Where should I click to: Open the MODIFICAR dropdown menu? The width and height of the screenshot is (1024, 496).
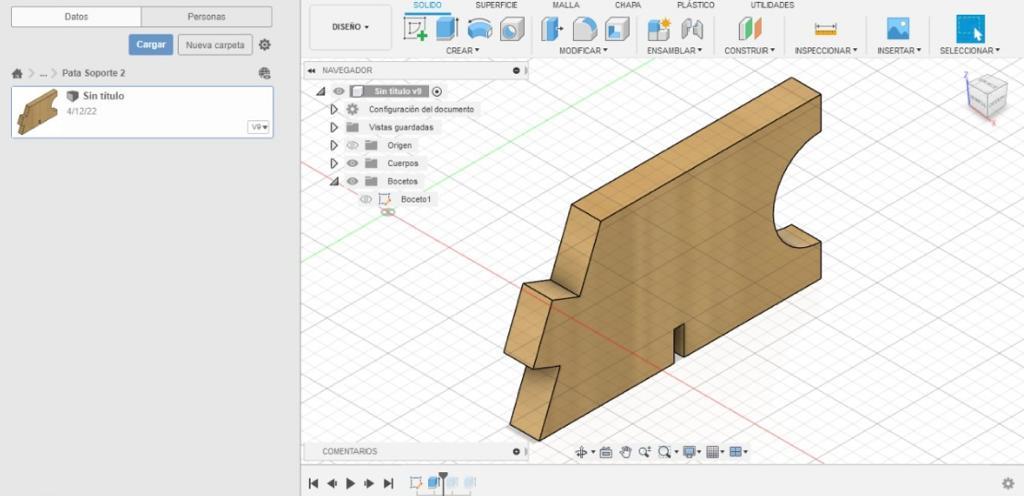583,50
